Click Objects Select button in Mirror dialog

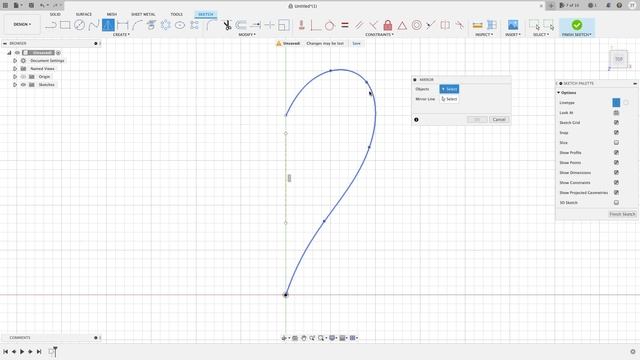pyautogui.click(x=449, y=89)
